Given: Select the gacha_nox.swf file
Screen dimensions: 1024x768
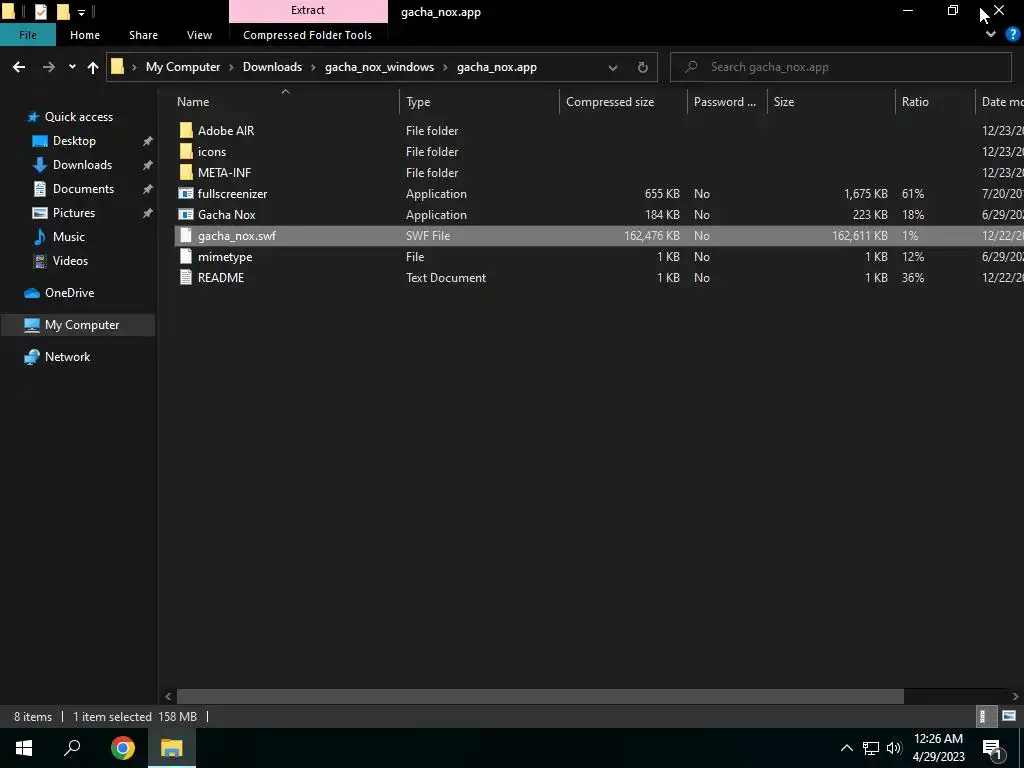Looking at the screenshot, I should click(x=236, y=236).
